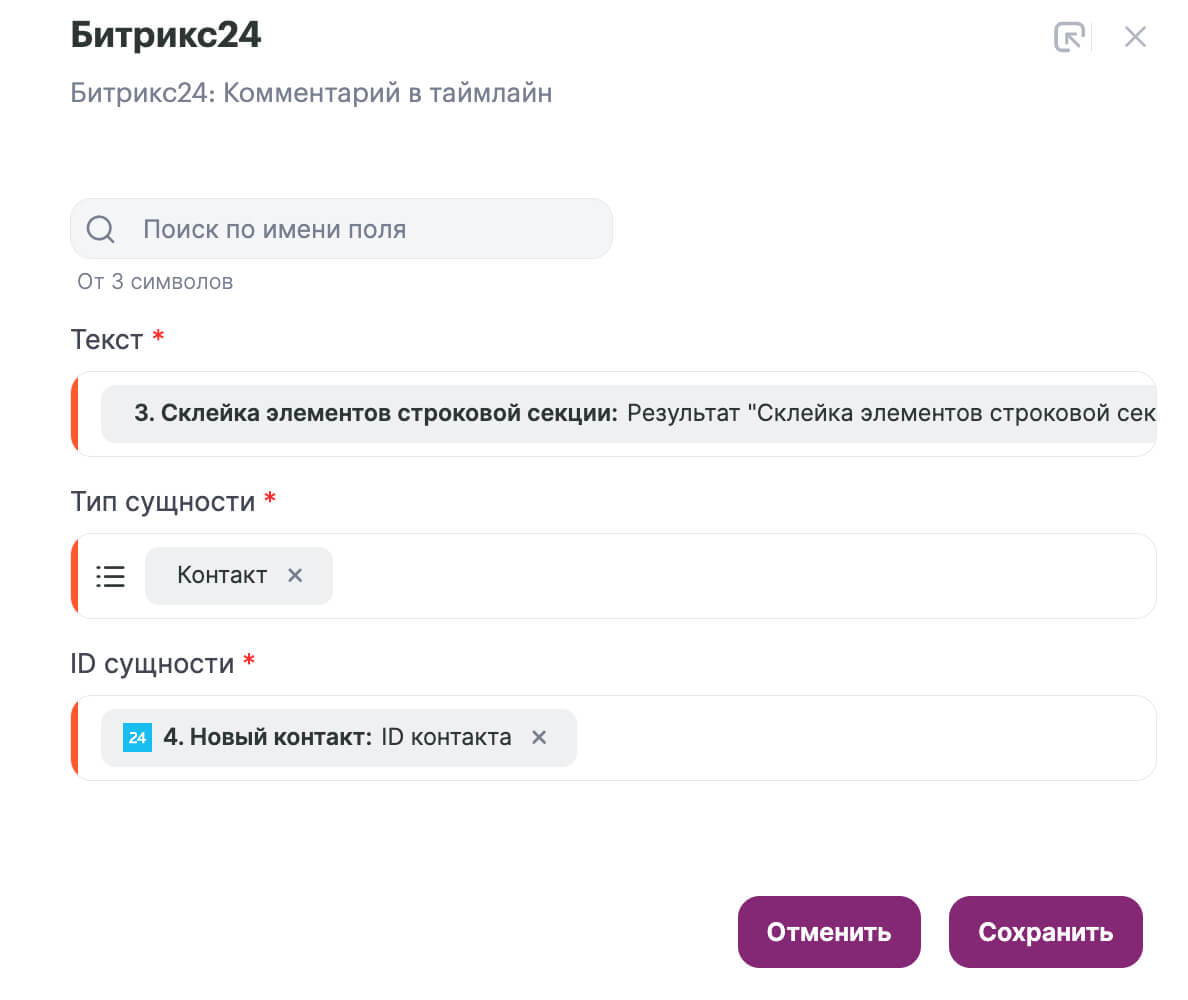Cancel with the Отменить button

click(x=829, y=932)
